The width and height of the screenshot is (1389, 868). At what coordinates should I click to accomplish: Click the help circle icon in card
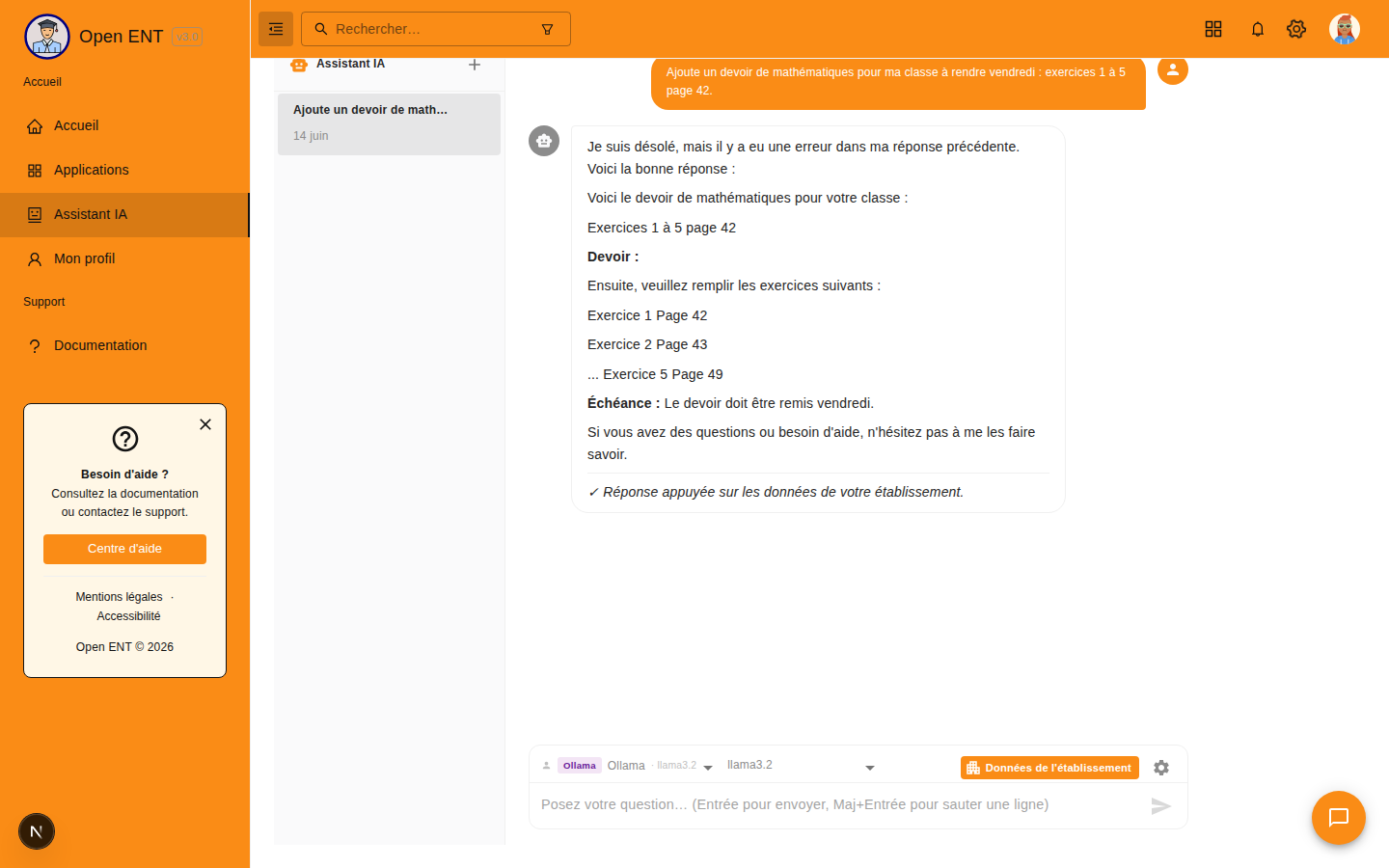[x=125, y=439]
